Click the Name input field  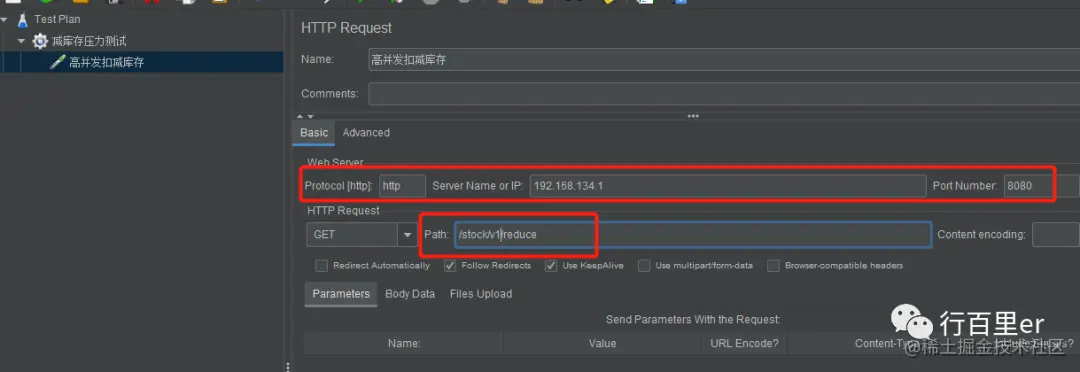tap(724, 60)
